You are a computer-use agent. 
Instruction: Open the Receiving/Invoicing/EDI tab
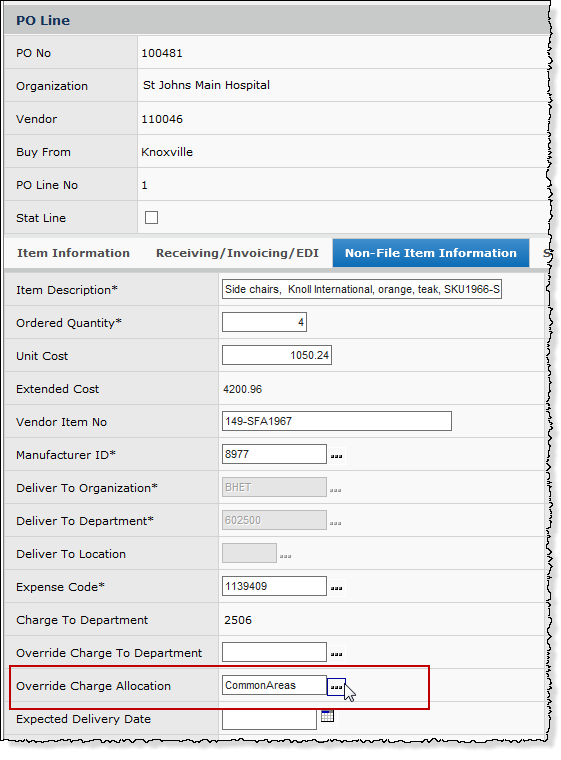click(237, 253)
